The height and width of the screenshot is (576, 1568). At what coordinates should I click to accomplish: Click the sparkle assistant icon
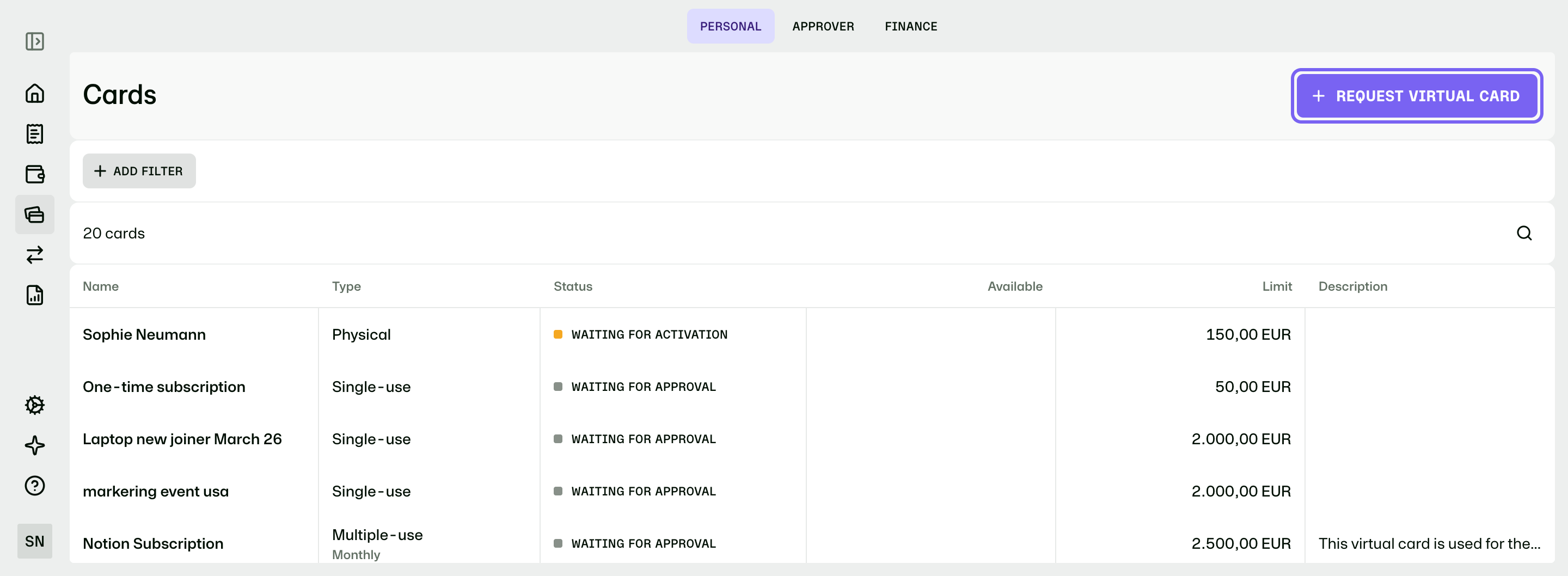[35, 445]
